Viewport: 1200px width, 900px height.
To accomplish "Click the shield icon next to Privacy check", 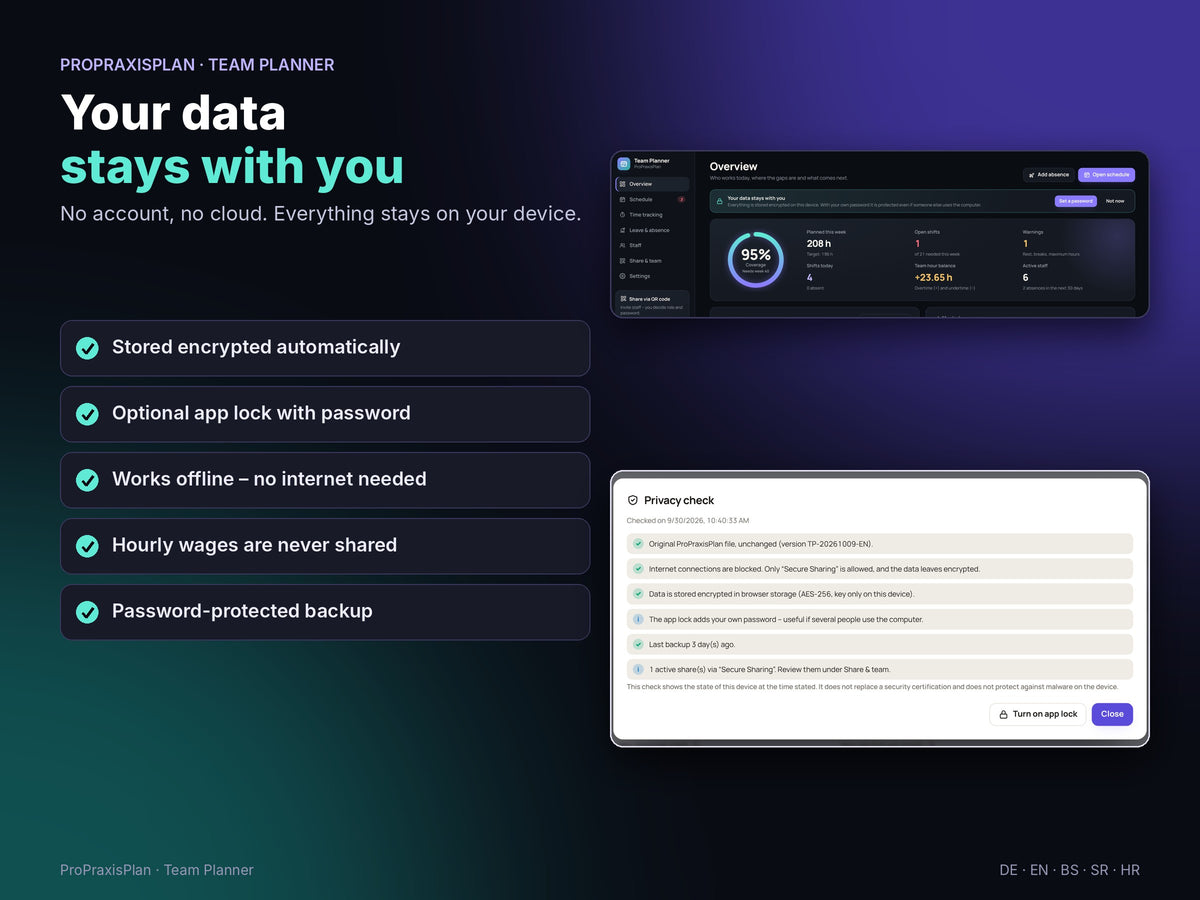I will (x=633, y=500).
